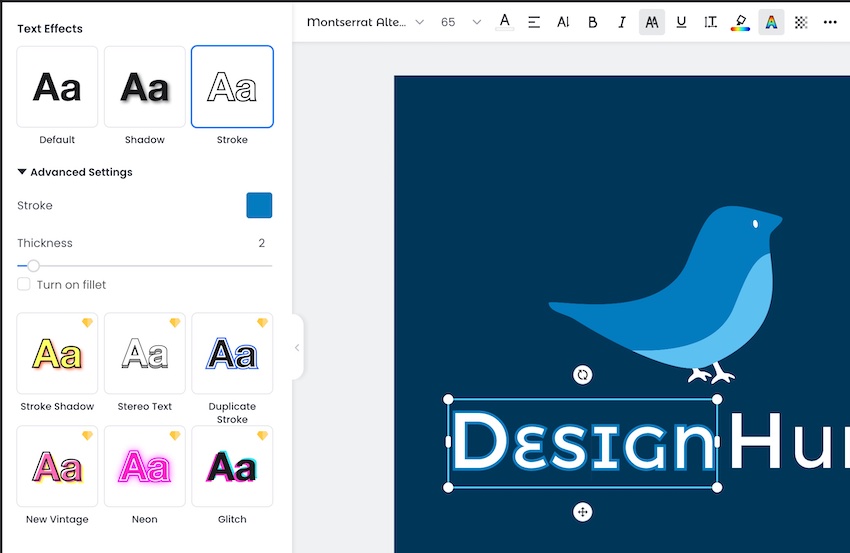This screenshot has width=850, height=553.
Task: Toggle uppercase AA formatting
Action: 652,22
